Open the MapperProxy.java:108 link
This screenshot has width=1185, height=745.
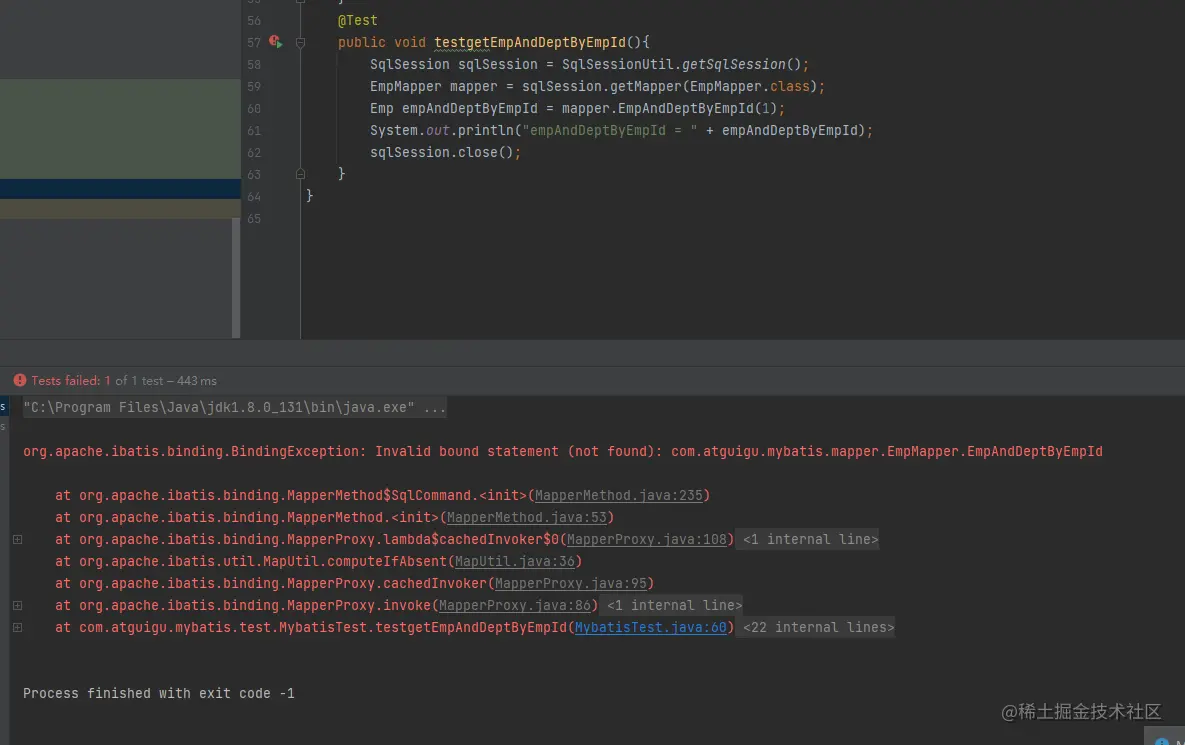pos(646,539)
